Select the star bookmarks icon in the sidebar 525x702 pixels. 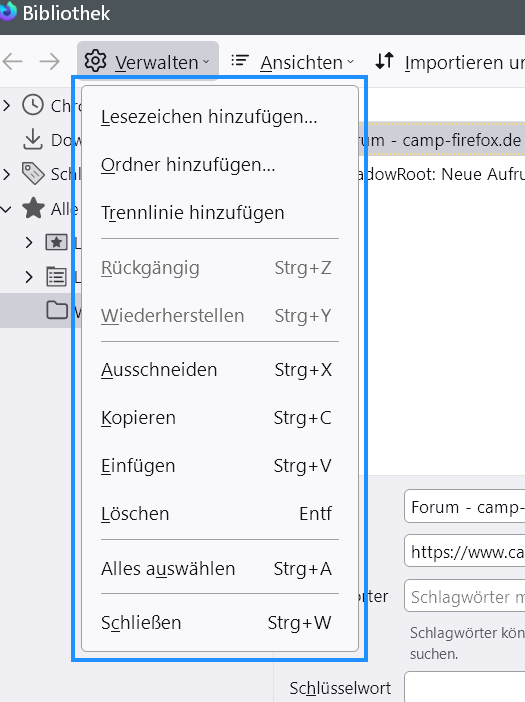[34, 208]
